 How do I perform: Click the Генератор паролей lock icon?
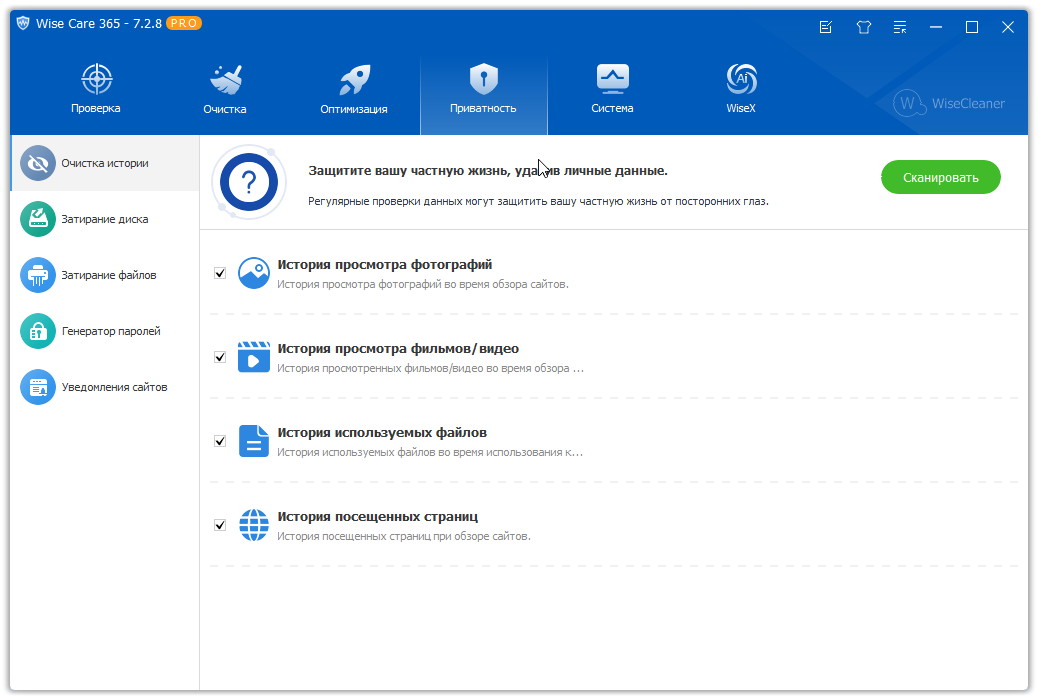tap(38, 331)
